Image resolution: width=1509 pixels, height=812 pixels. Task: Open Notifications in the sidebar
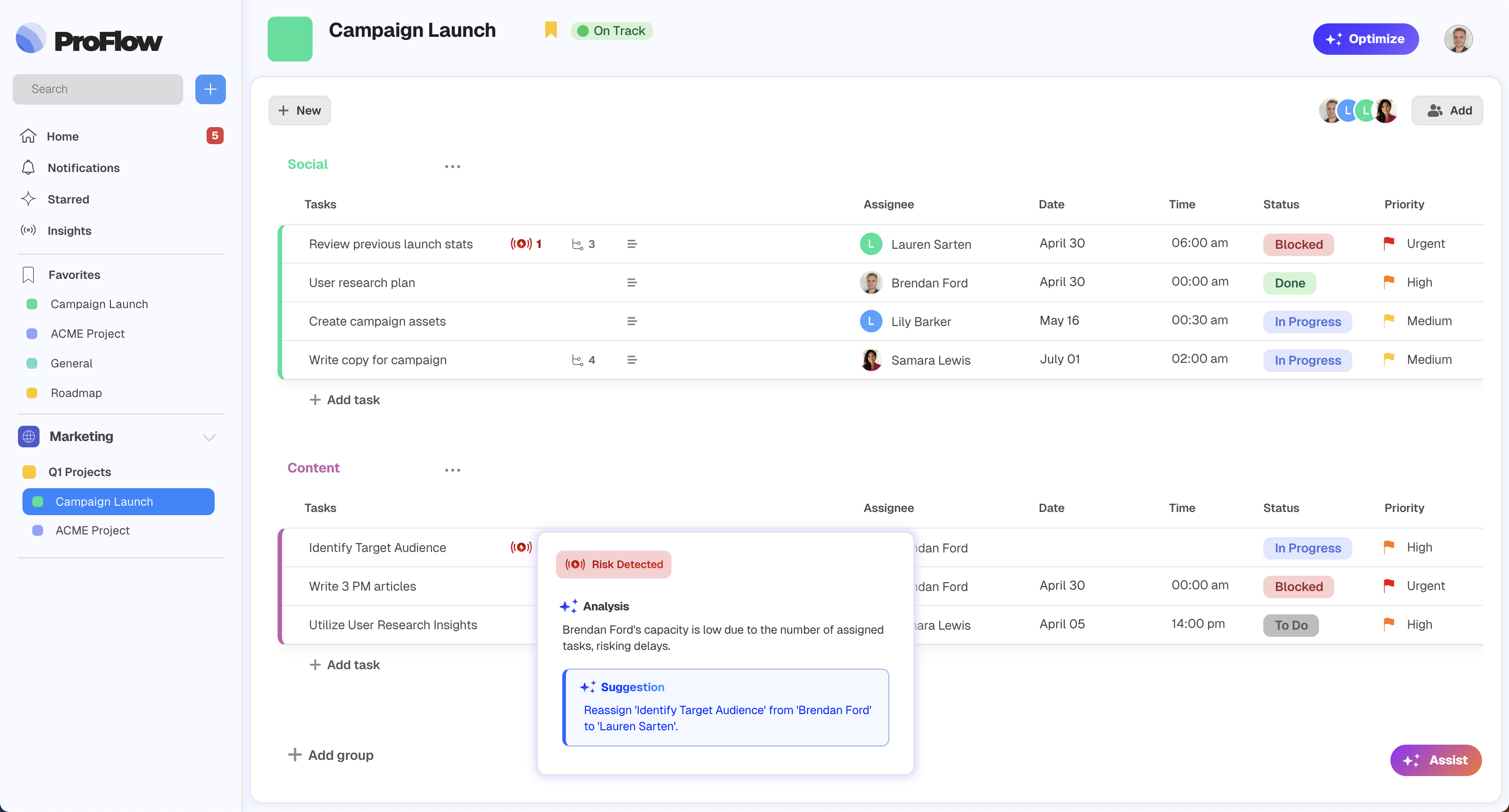[x=83, y=168]
